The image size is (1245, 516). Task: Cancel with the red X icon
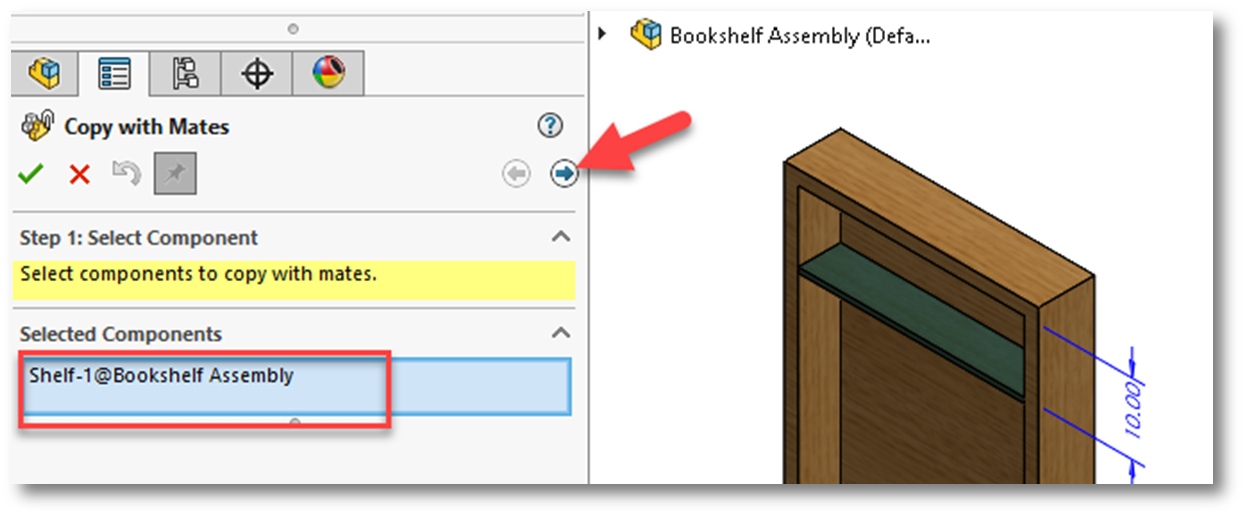coord(80,175)
